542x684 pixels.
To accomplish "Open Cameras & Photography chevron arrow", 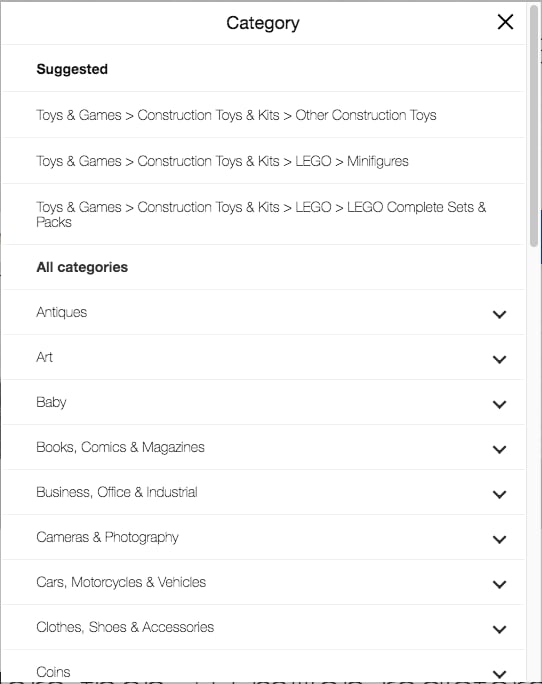I will point(499,539).
